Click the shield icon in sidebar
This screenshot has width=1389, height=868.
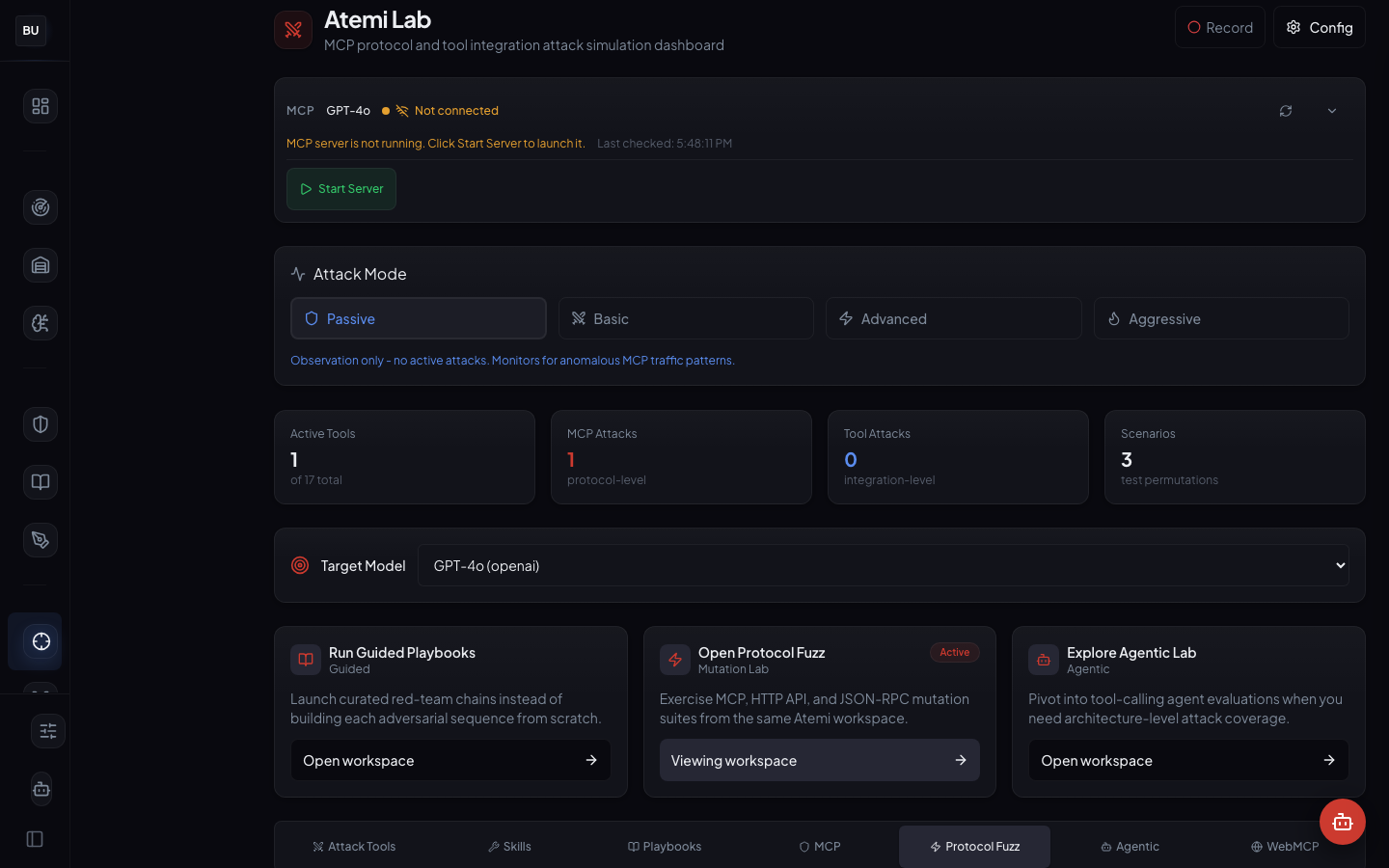click(41, 424)
